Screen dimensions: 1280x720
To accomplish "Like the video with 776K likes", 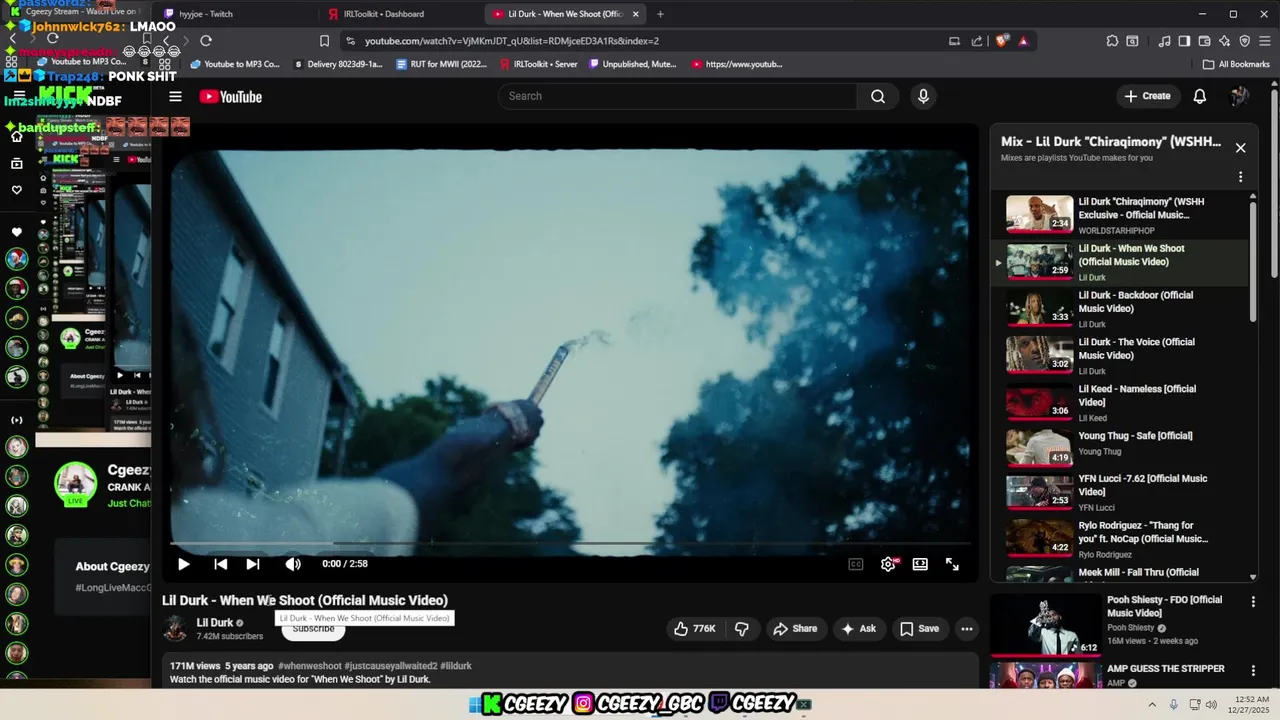I will coord(695,629).
